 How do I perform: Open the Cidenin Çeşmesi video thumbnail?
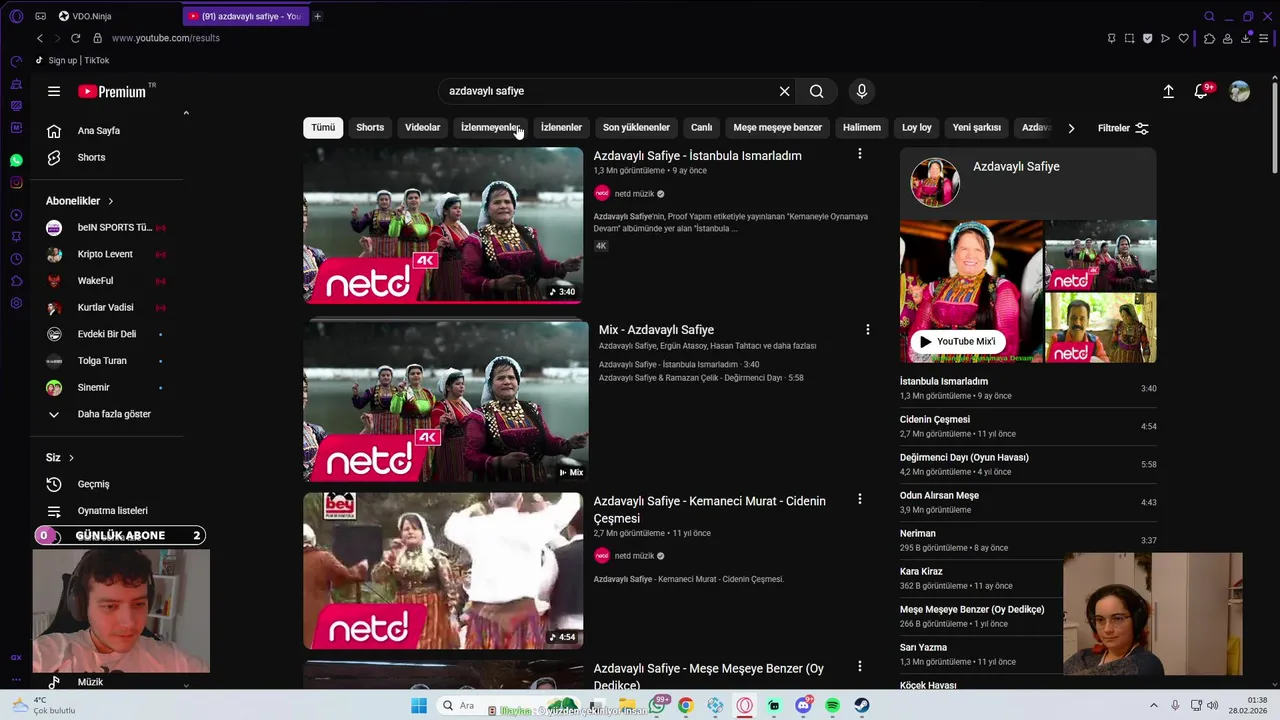point(443,570)
